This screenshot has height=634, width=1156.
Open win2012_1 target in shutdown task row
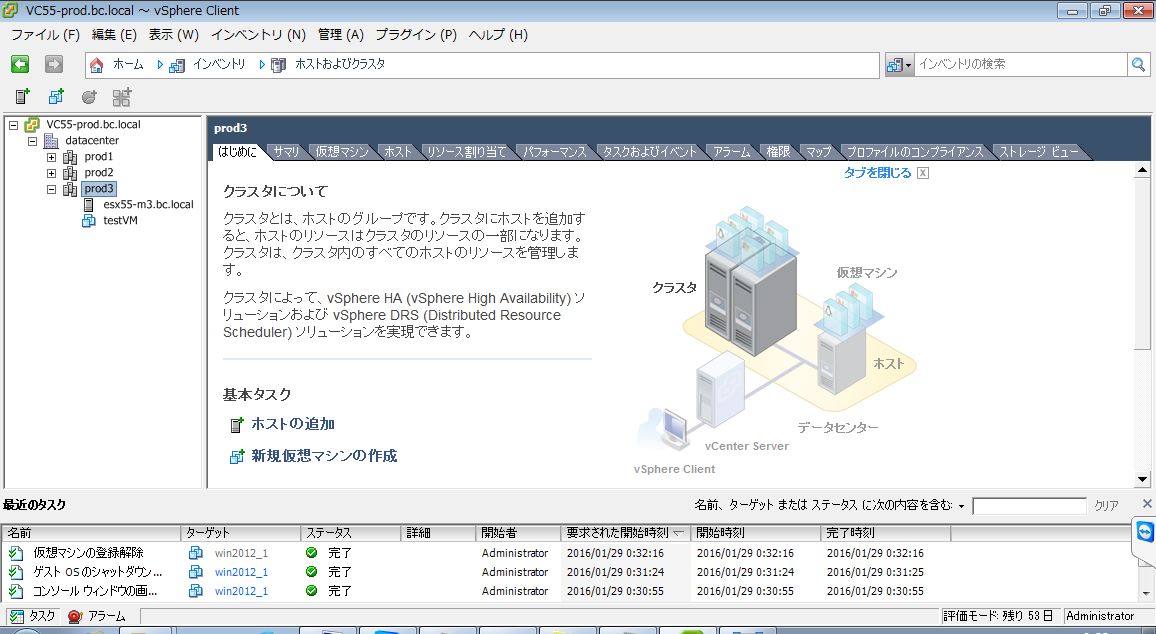pyautogui.click(x=241, y=572)
